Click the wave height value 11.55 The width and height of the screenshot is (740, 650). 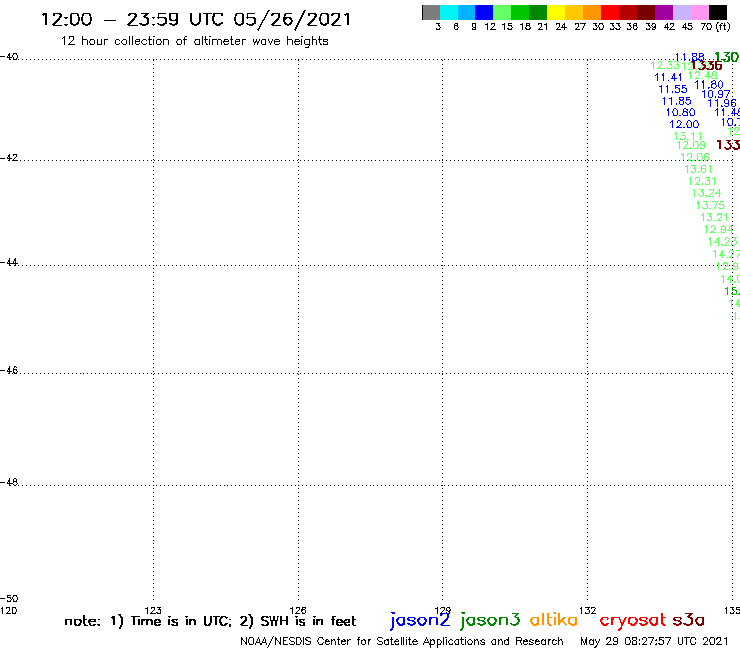[x=673, y=89]
